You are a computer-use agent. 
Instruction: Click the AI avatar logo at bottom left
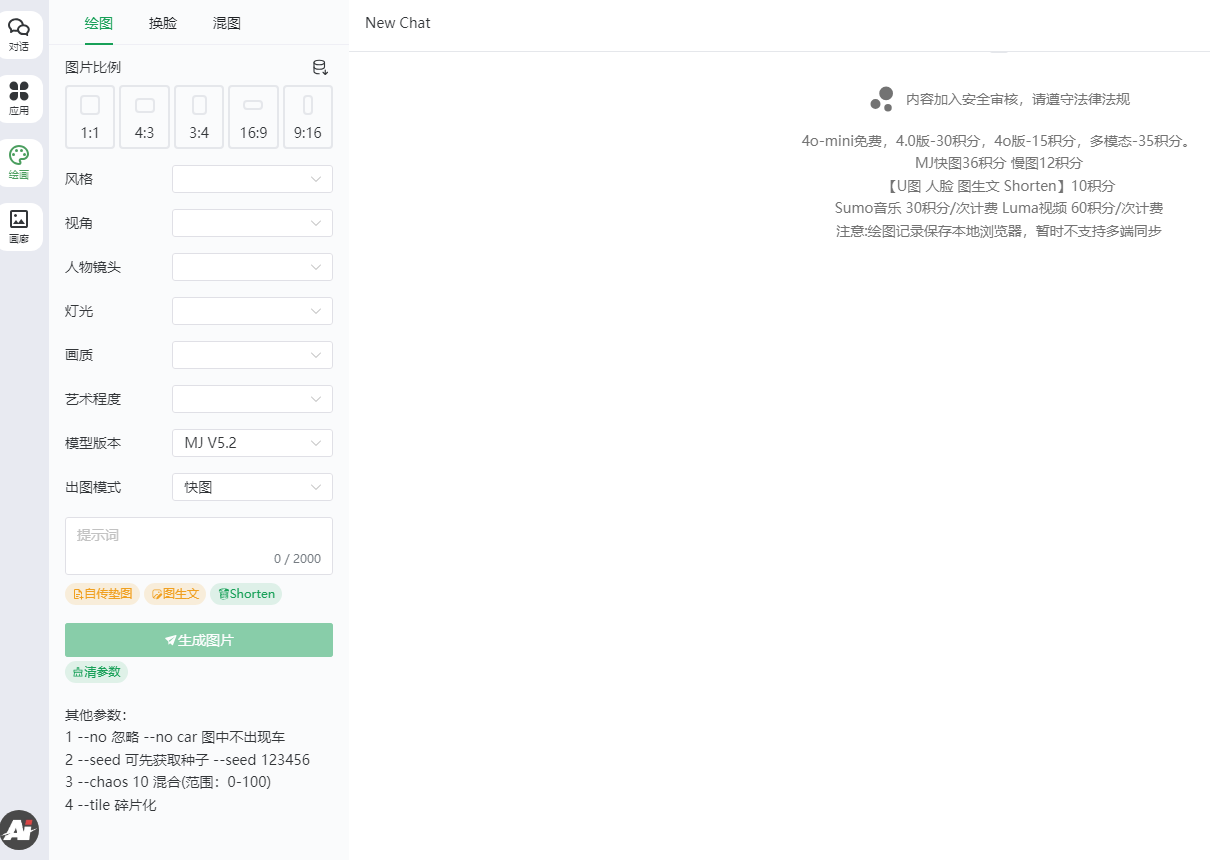19,829
